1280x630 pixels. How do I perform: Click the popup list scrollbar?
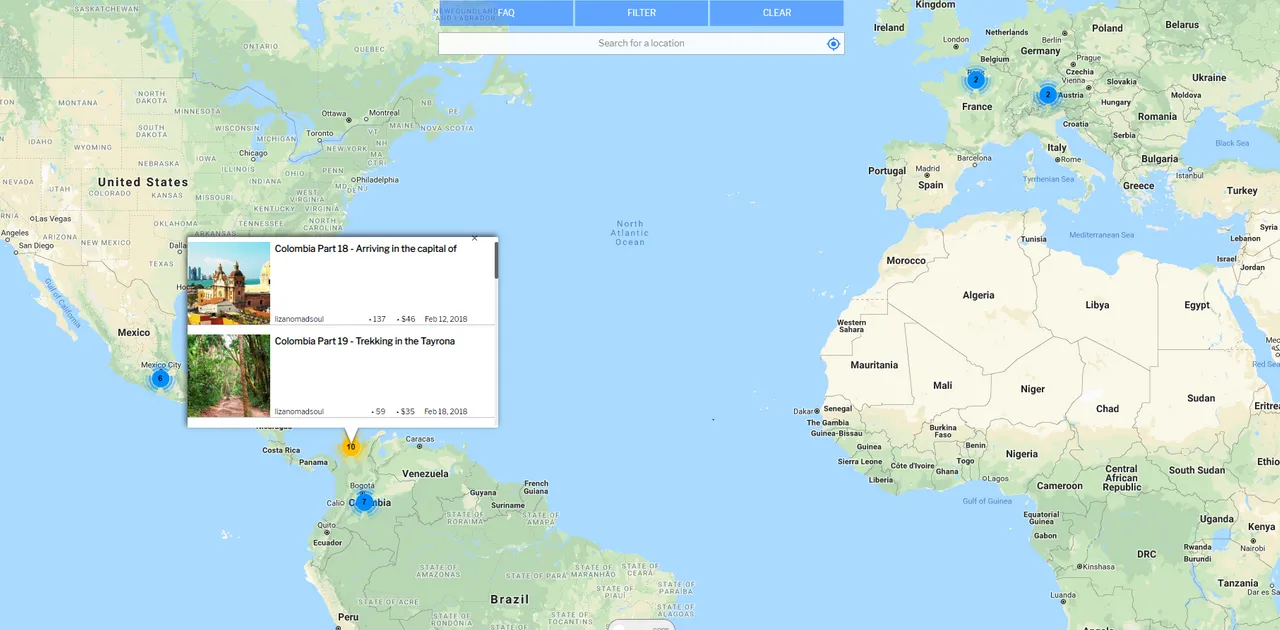496,259
